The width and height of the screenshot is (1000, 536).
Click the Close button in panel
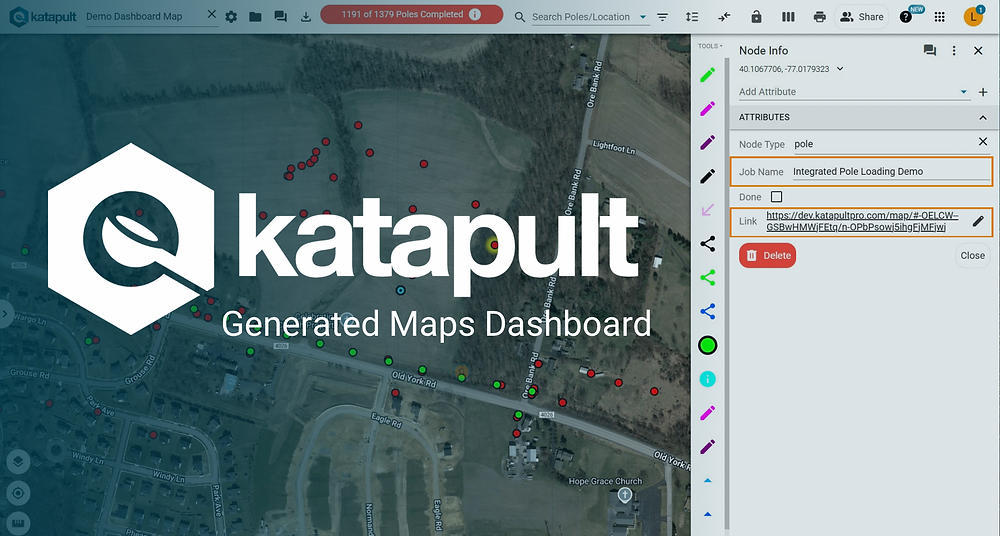(973, 255)
